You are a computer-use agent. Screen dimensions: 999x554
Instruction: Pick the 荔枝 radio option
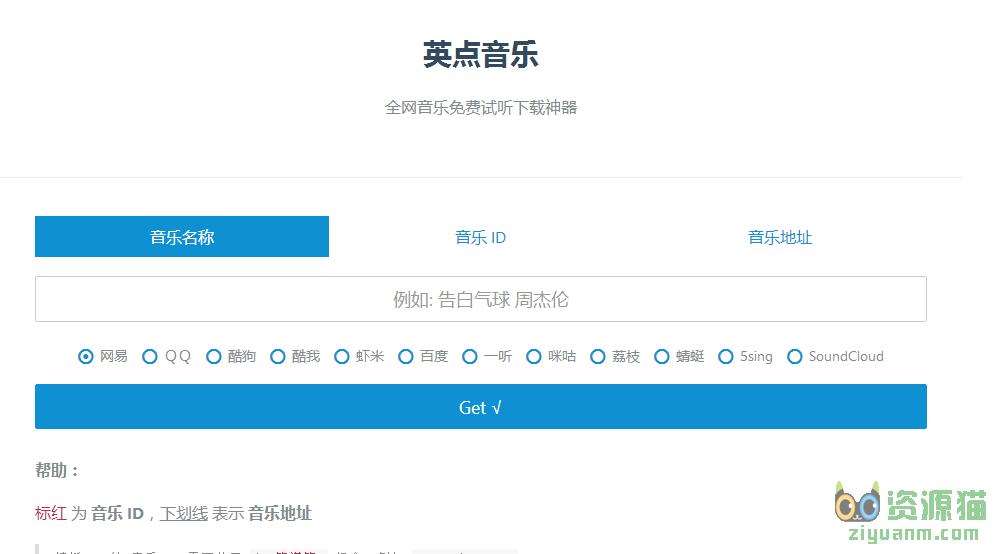tap(598, 357)
